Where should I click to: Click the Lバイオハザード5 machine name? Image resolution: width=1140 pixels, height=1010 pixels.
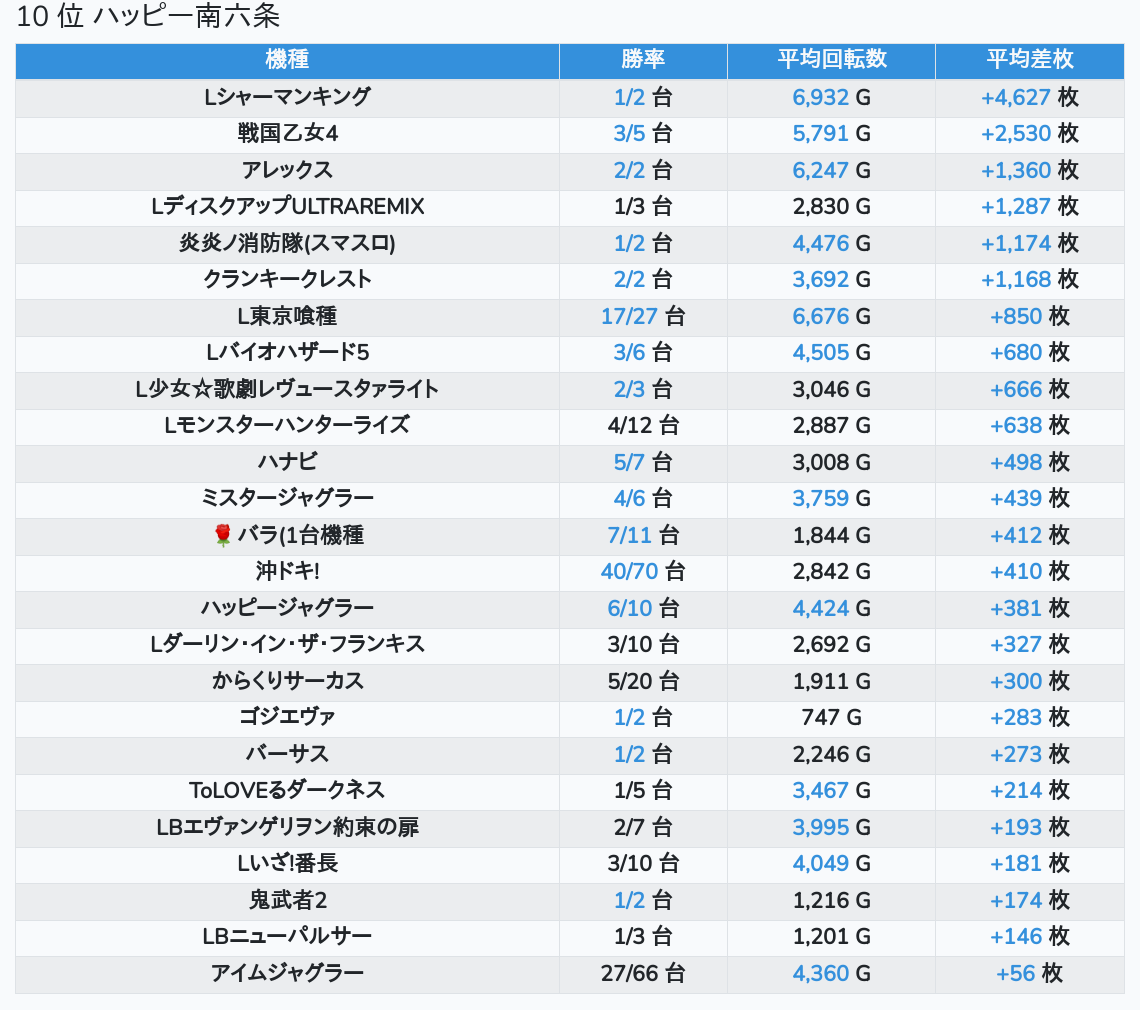(287, 353)
